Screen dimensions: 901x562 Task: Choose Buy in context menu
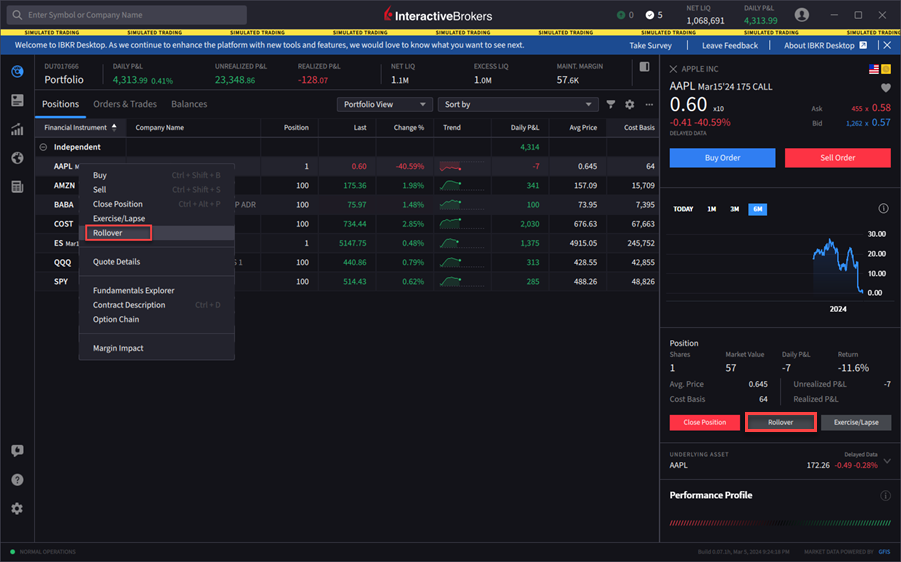tap(156, 175)
